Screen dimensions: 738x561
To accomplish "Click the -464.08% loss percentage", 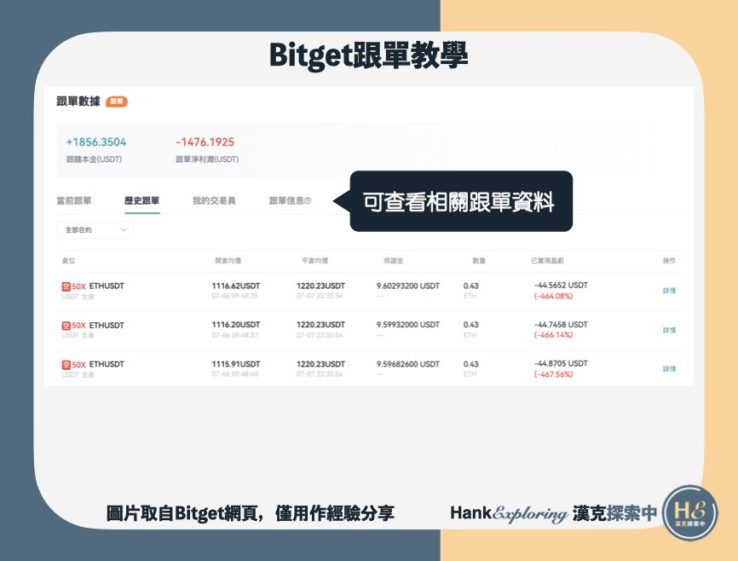I will (554, 296).
